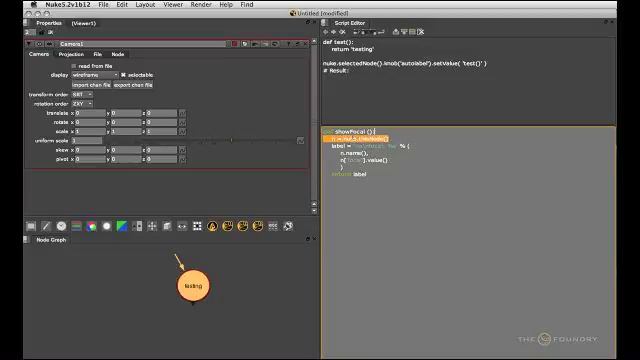Click the import chan file button
640x360 pixels.
pyautogui.click(x=91, y=85)
